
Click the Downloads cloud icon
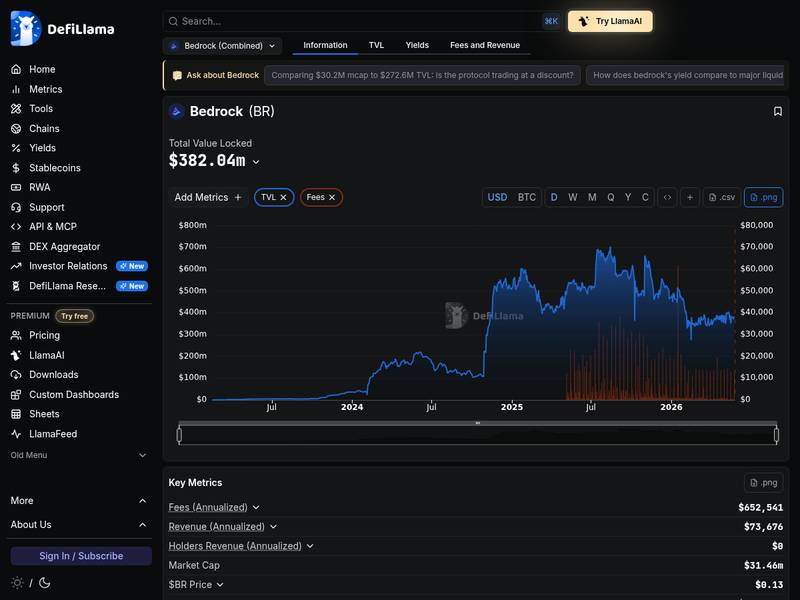click(x=16, y=374)
